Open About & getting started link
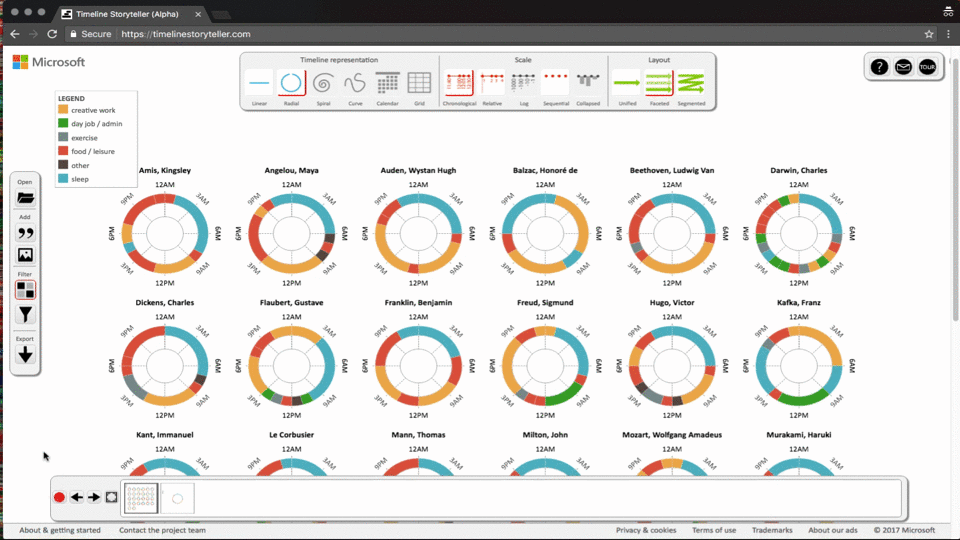The width and height of the screenshot is (960, 540). coord(60,530)
